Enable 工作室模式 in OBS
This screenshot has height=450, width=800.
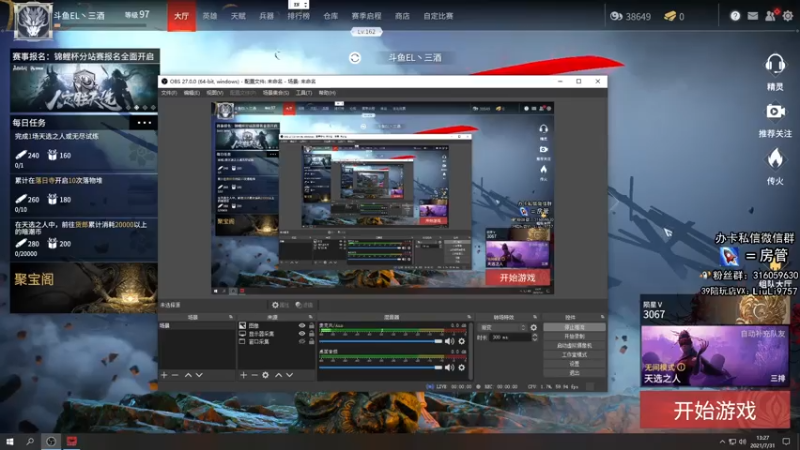(574, 355)
